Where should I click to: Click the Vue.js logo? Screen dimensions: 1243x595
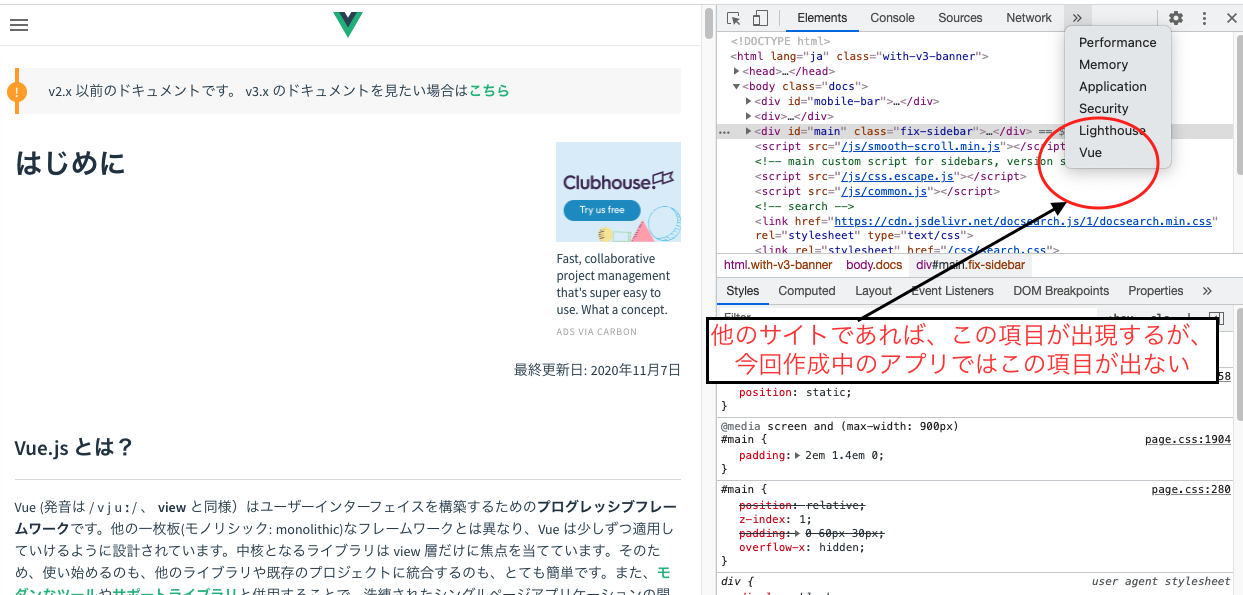coord(347,24)
